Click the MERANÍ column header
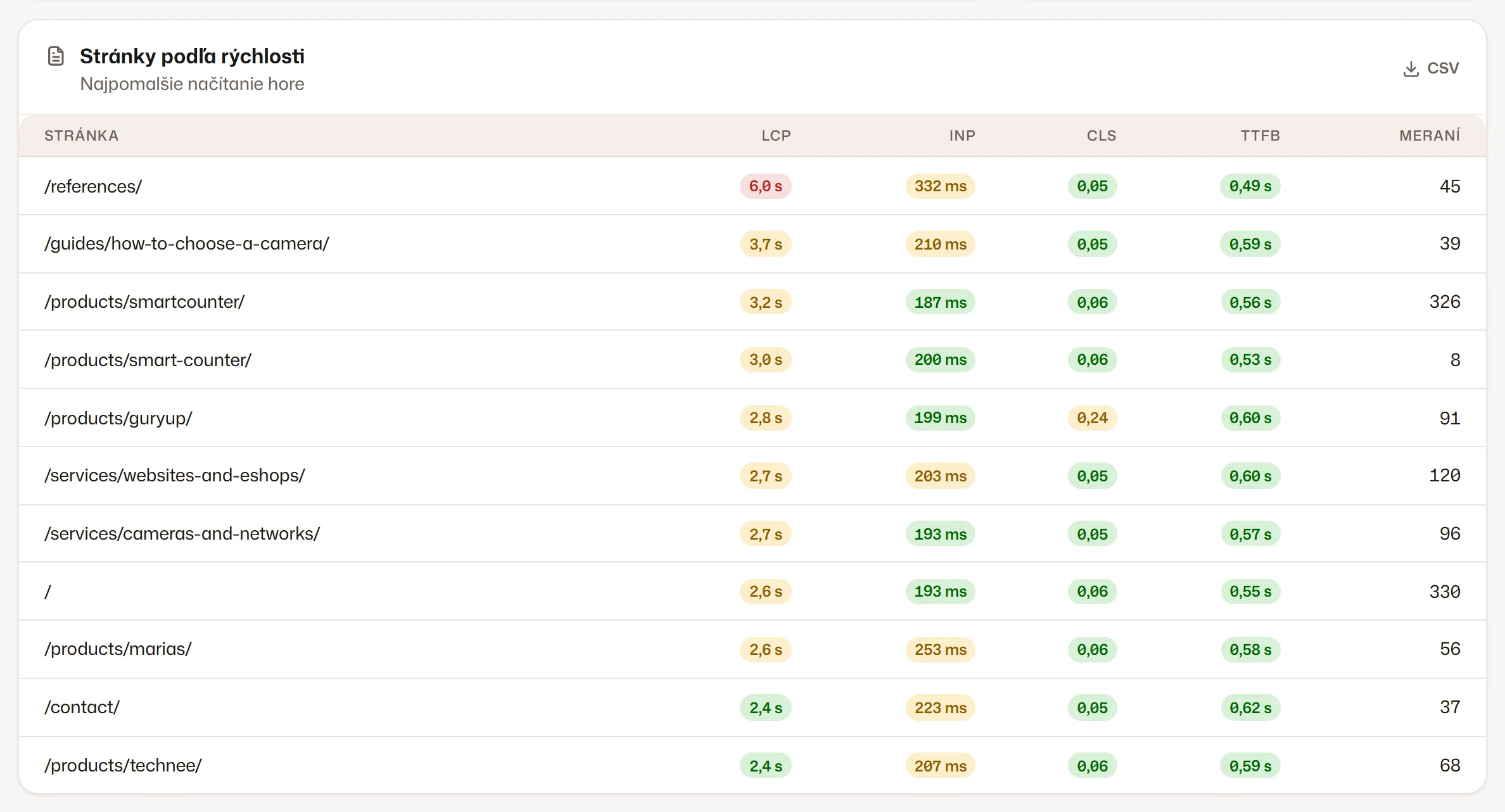The width and height of the screenshot is (1505, 812). pos(1430,136)
